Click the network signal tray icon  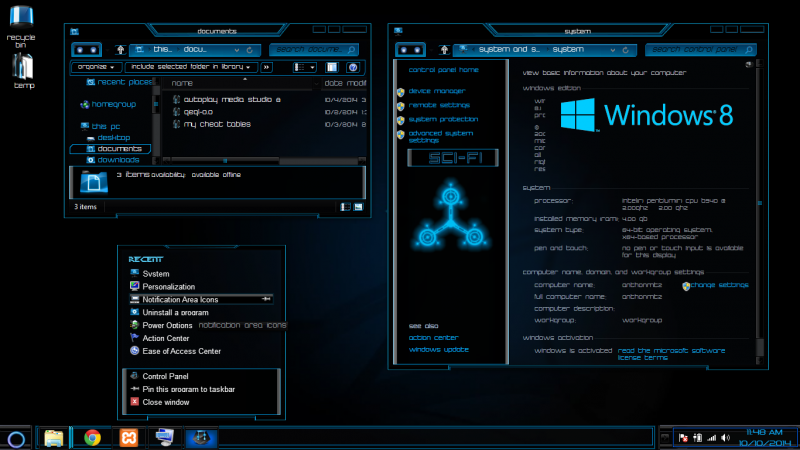(712, 438)
